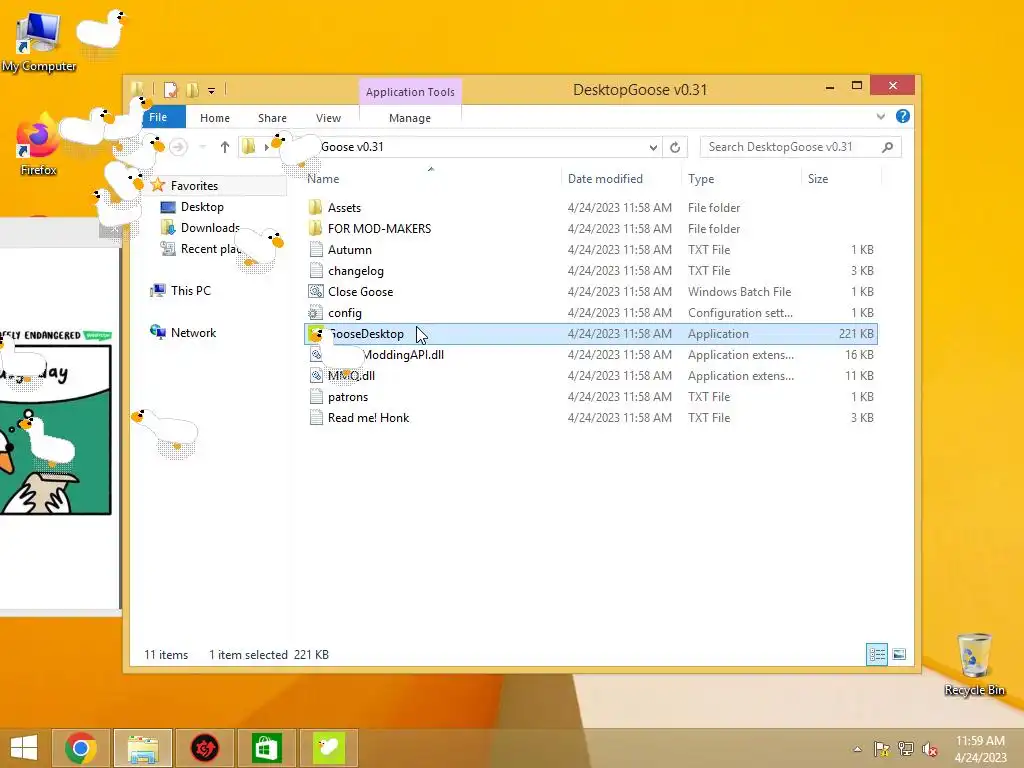1024x768 pixels.
Task: Click the taskbar clock and date
Action: 980,749
